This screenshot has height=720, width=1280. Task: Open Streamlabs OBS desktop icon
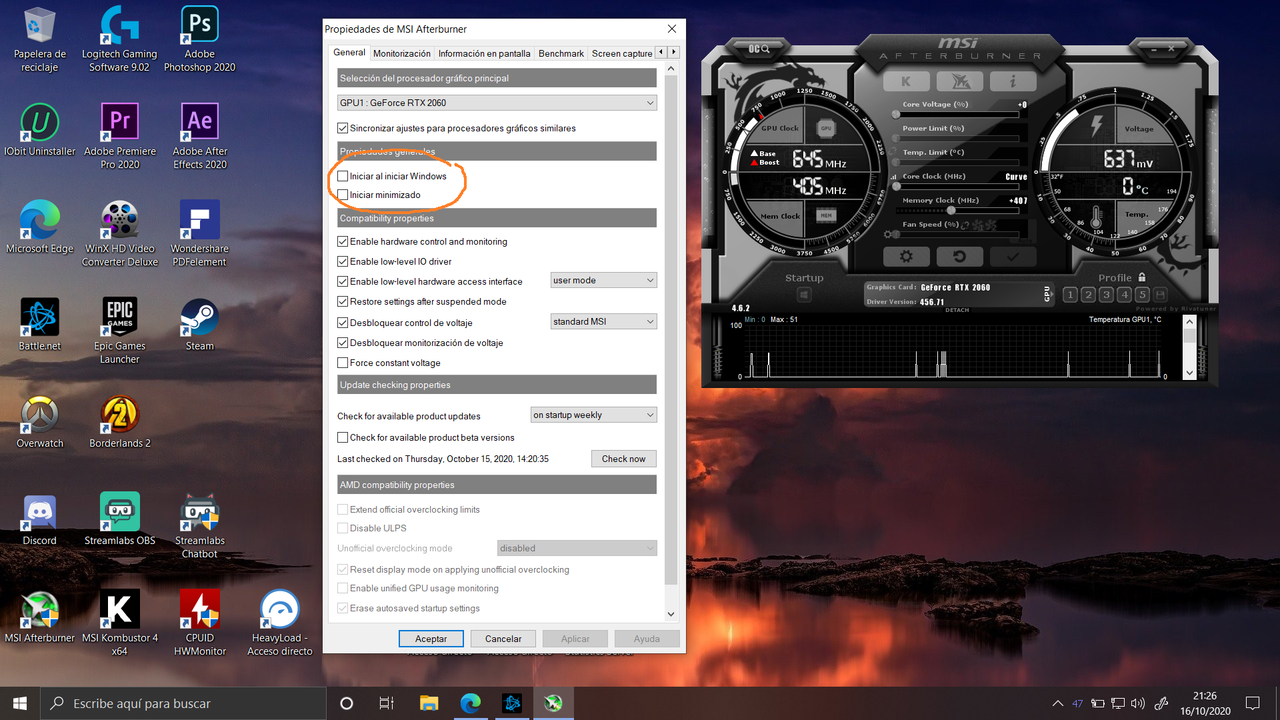tap(120, 520)
